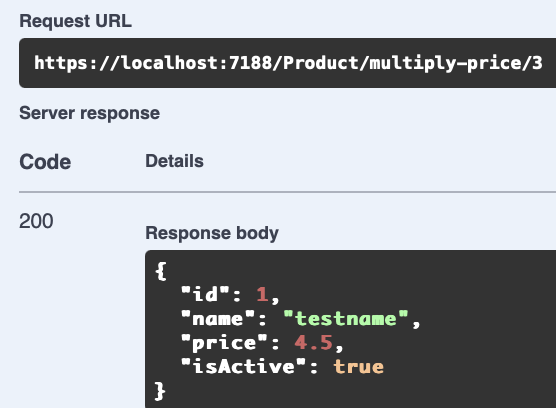The width and height of the screenshot is (556, 408).
Task: Click the Request URL heading
Action: coord(76,21)
